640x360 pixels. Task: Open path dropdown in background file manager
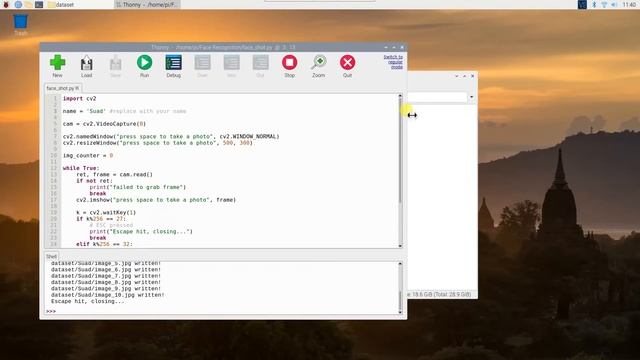pos(472,97)
